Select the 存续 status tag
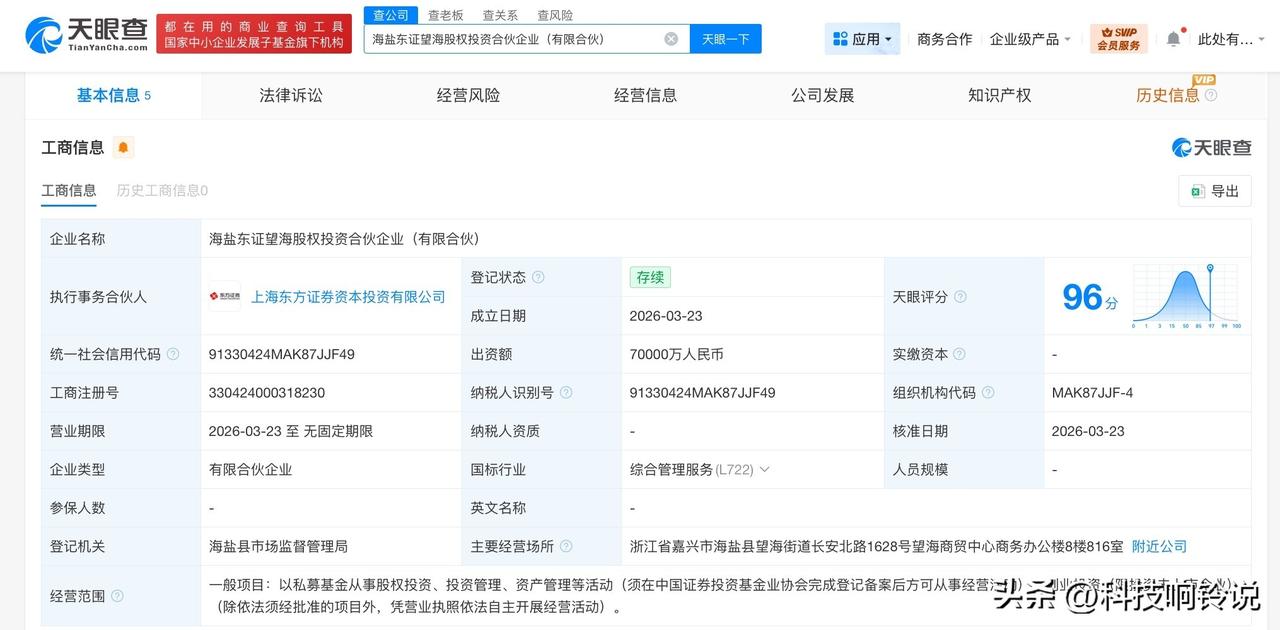 (x=649, y=277)
